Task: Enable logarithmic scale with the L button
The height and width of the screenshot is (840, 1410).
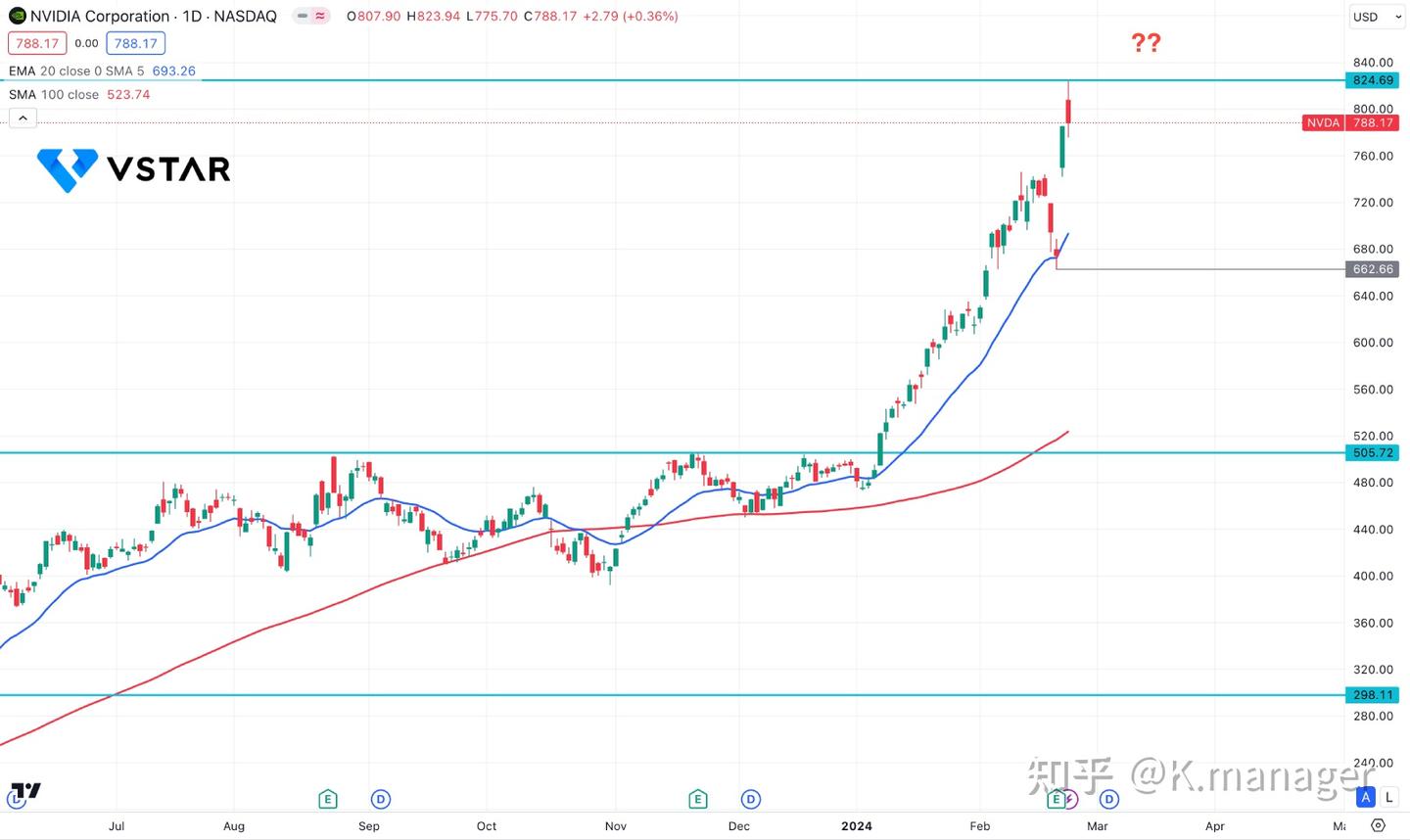Action: pos(1387,797)
